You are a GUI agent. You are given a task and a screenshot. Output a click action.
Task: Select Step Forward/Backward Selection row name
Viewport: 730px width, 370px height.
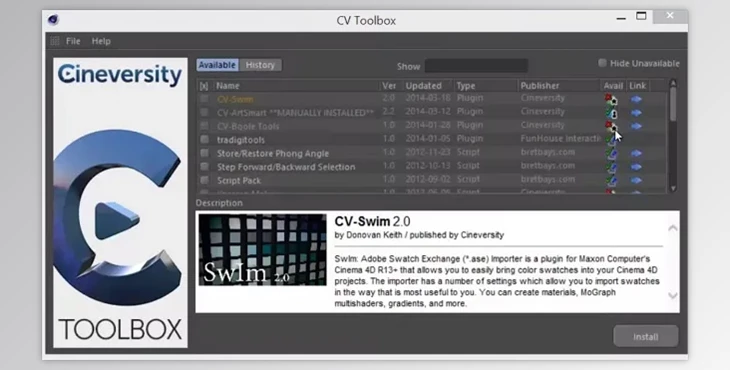tap(286, 167)
